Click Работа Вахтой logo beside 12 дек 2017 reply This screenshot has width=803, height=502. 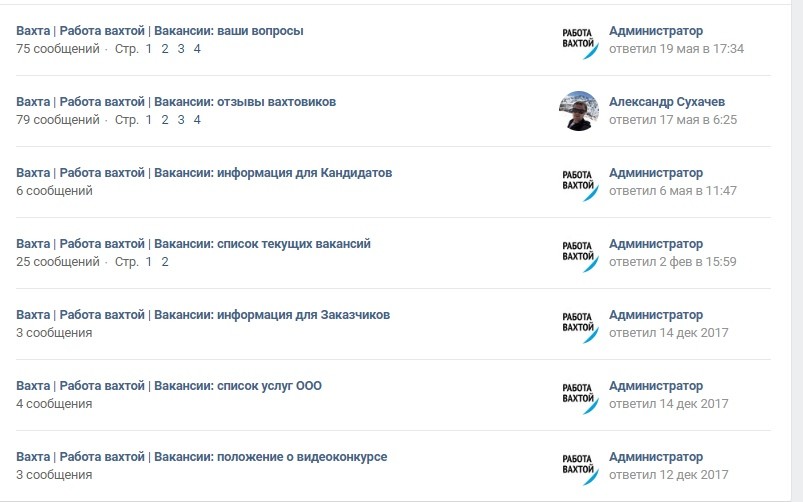[x=579, y=466]
